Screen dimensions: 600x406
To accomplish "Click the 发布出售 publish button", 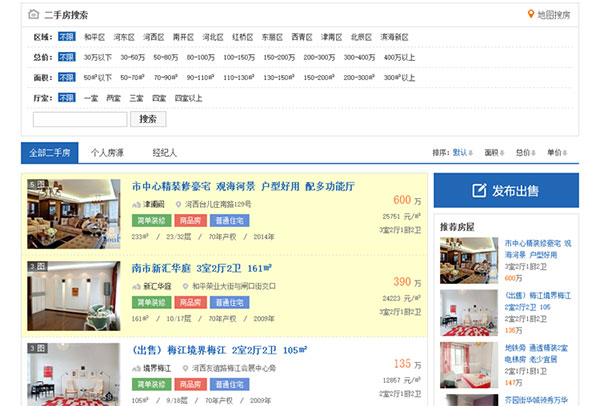I will (x=506, y=190).
